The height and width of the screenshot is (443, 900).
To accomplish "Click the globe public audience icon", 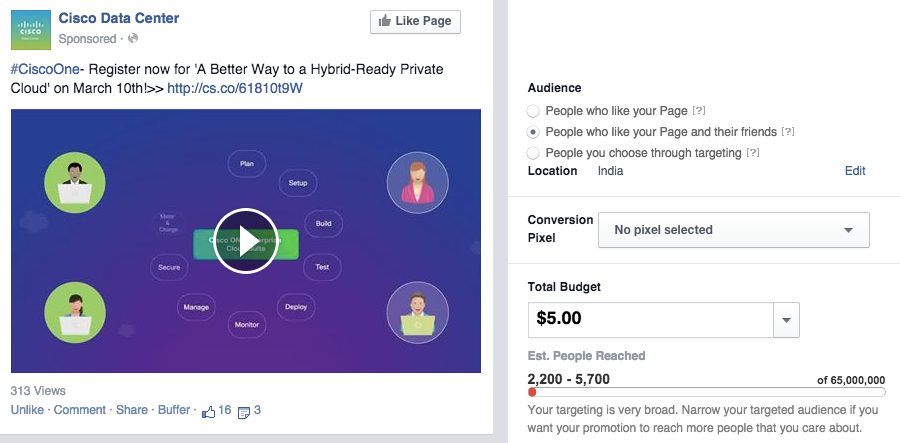I will click(x=133, y=38).
